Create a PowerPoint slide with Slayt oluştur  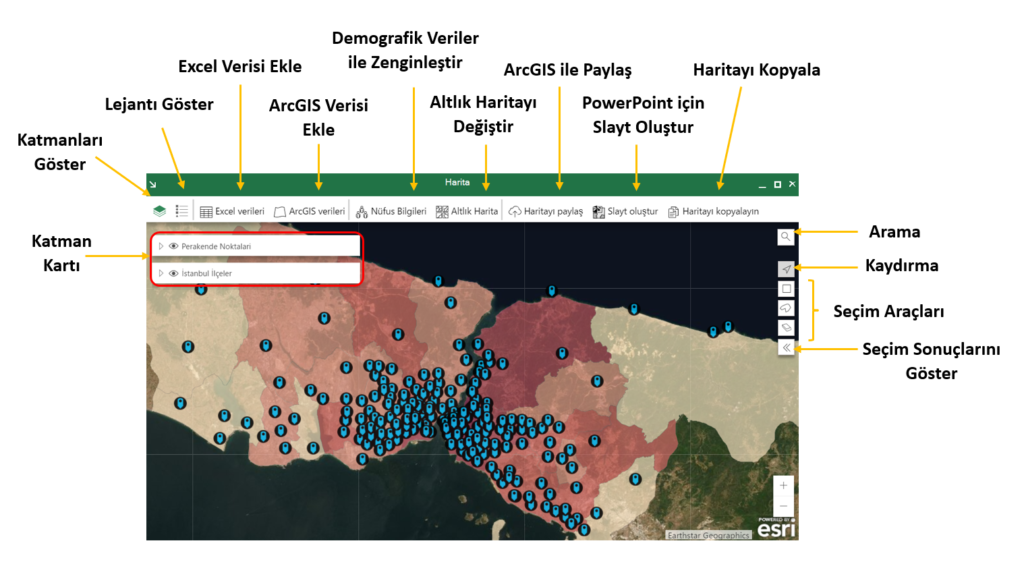625,212
